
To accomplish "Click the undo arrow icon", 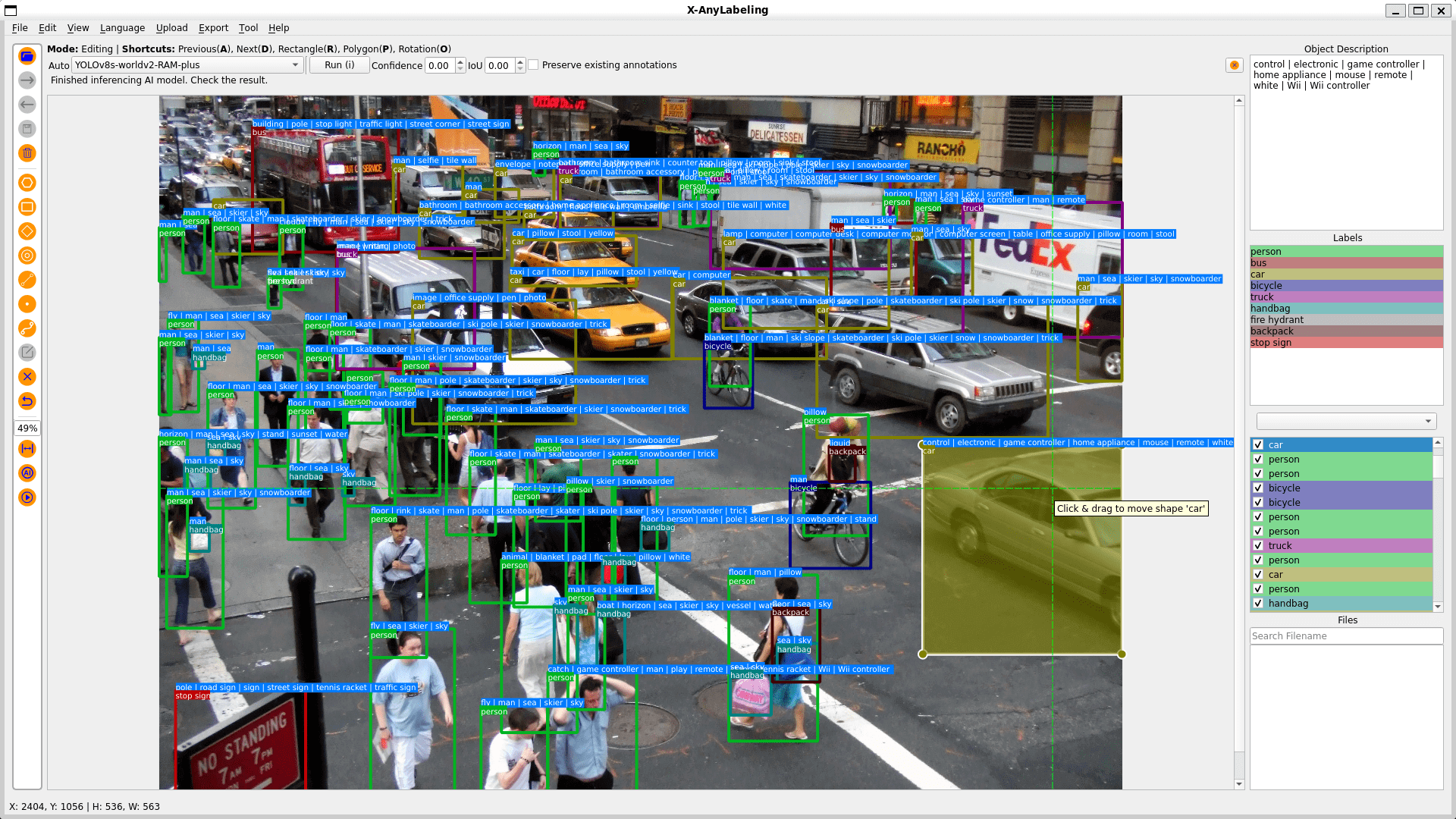I will tap(27, 401).
